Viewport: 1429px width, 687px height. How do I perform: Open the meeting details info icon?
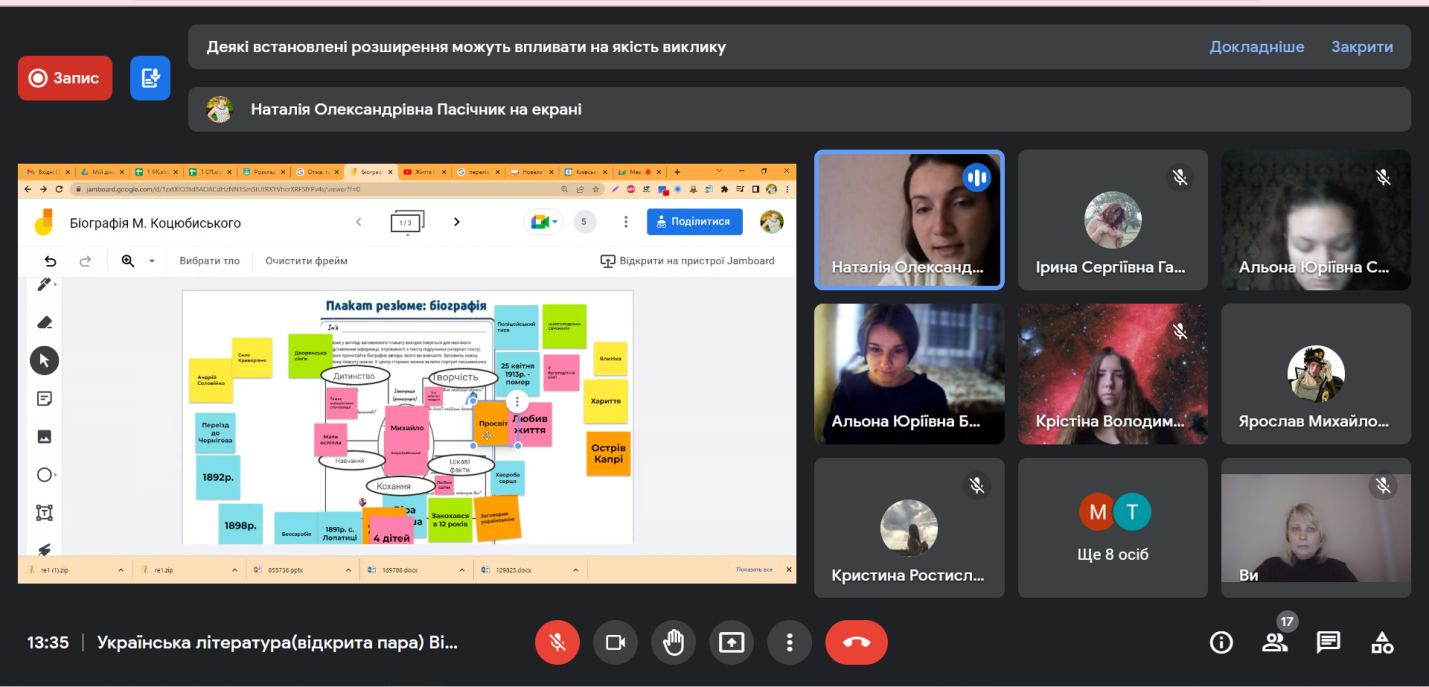point(1221,643)
